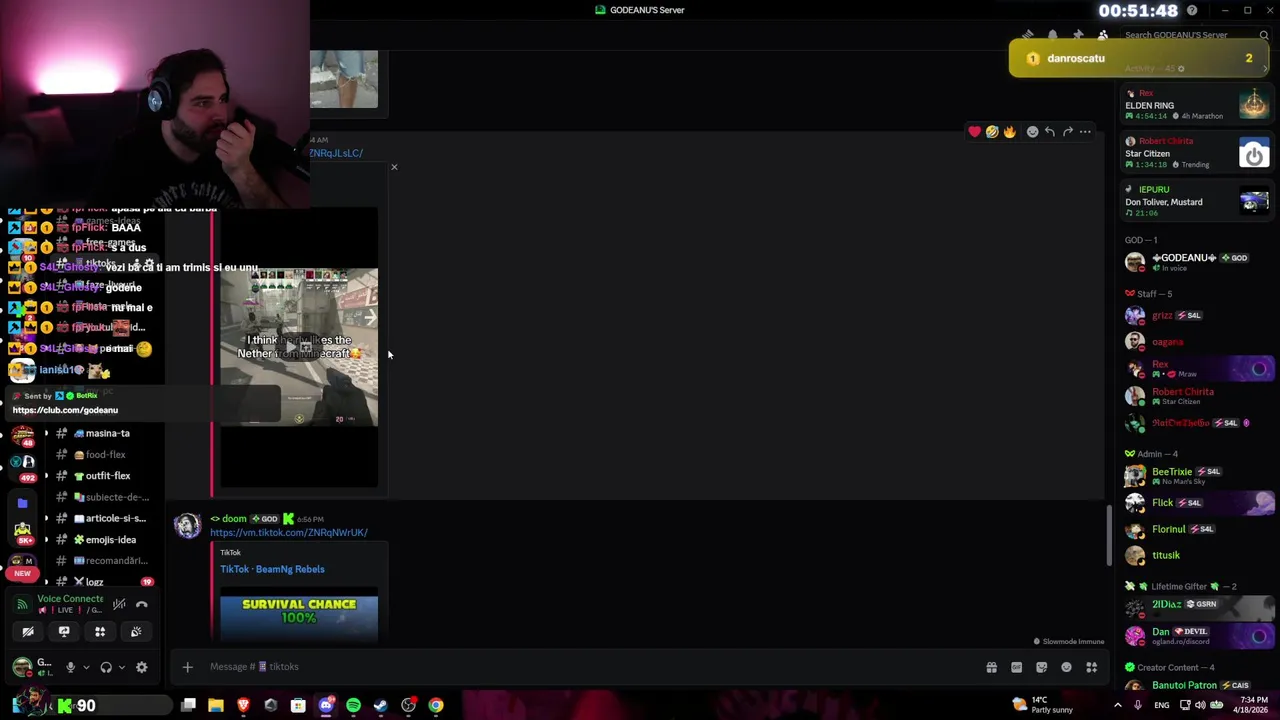Screen dimensions: 1280x720
Task: Reply to the hovered message
Action: [x=1050, y=132]
